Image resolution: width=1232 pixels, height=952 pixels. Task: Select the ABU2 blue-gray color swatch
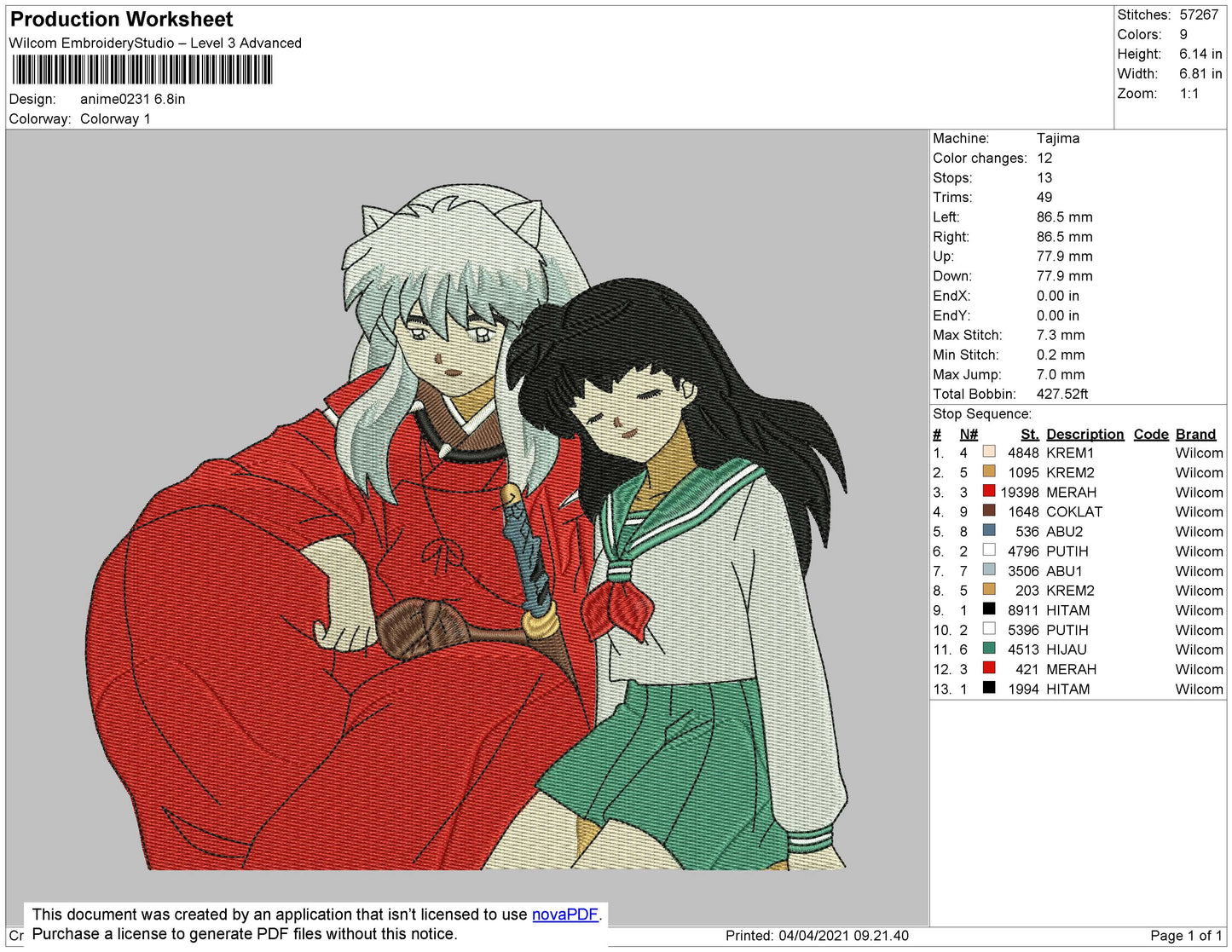(x=989, y=530)
